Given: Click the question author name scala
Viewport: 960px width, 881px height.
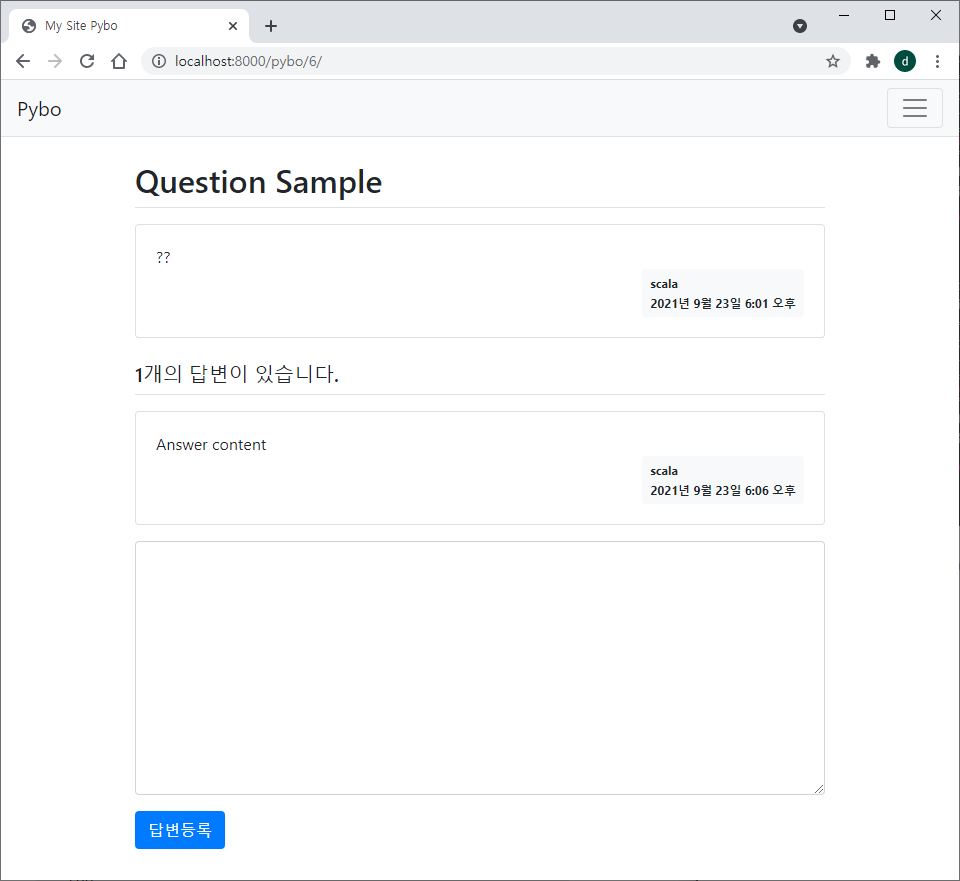Looking at the screenshot, I should coord(664,284).
